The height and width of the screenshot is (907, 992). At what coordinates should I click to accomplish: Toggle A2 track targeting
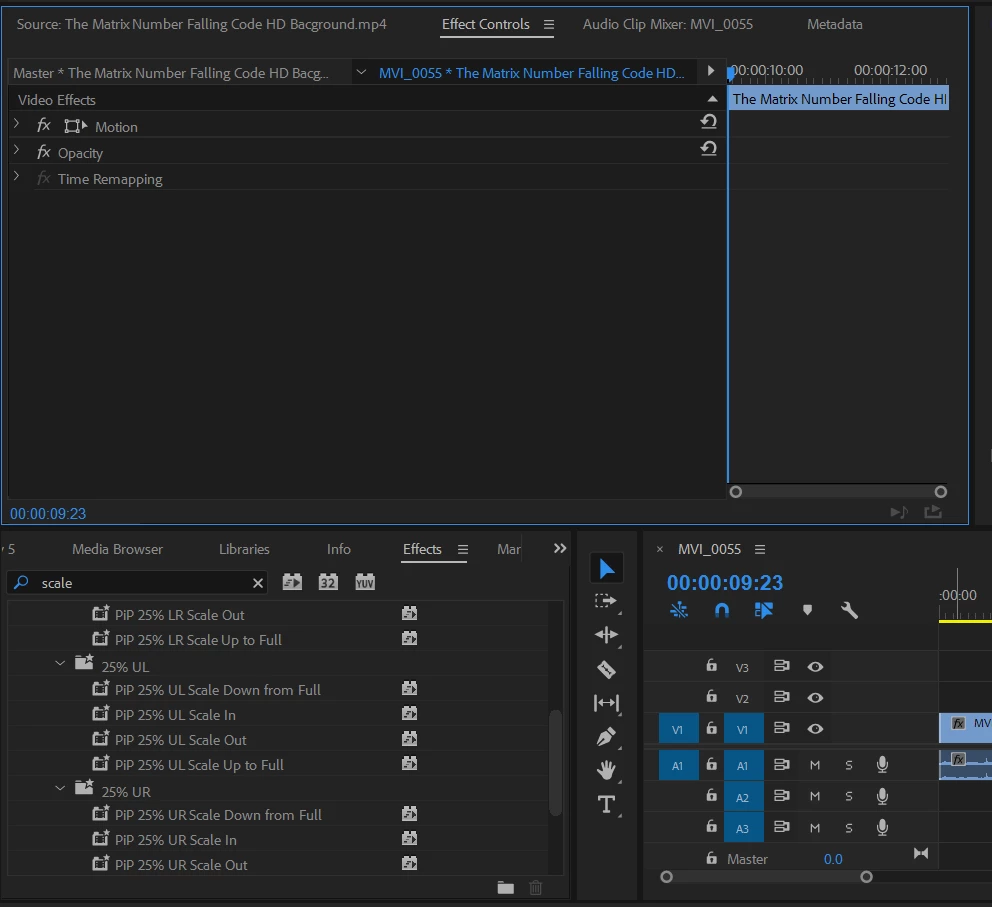click(743, 797)
